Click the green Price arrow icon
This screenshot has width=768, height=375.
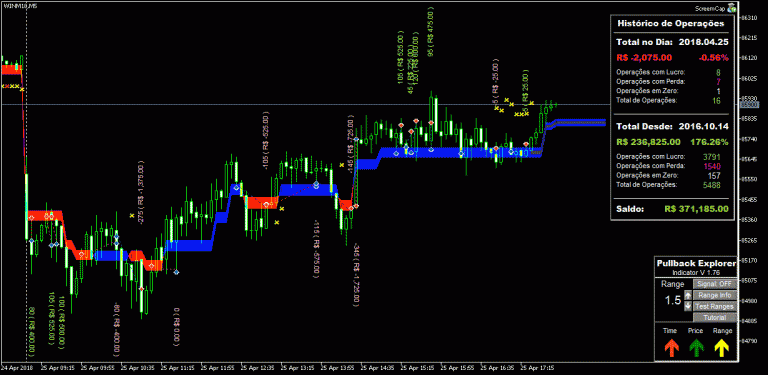696,348
